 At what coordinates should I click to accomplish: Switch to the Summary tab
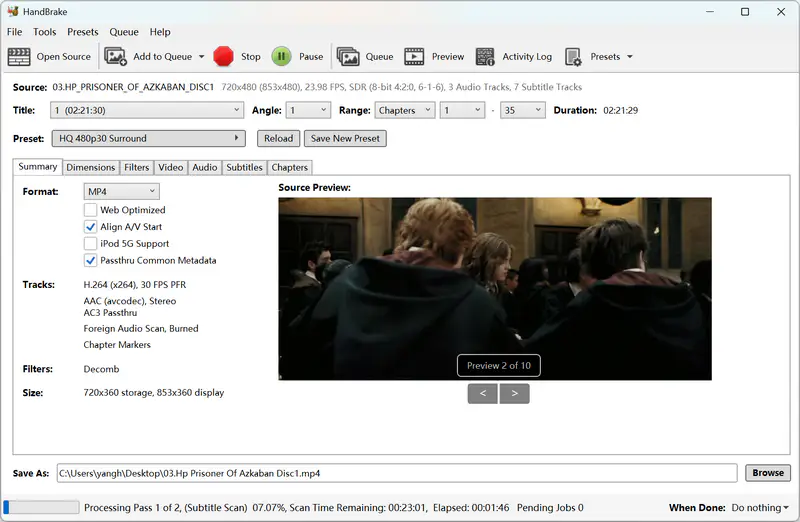click(x=38, y=167)
